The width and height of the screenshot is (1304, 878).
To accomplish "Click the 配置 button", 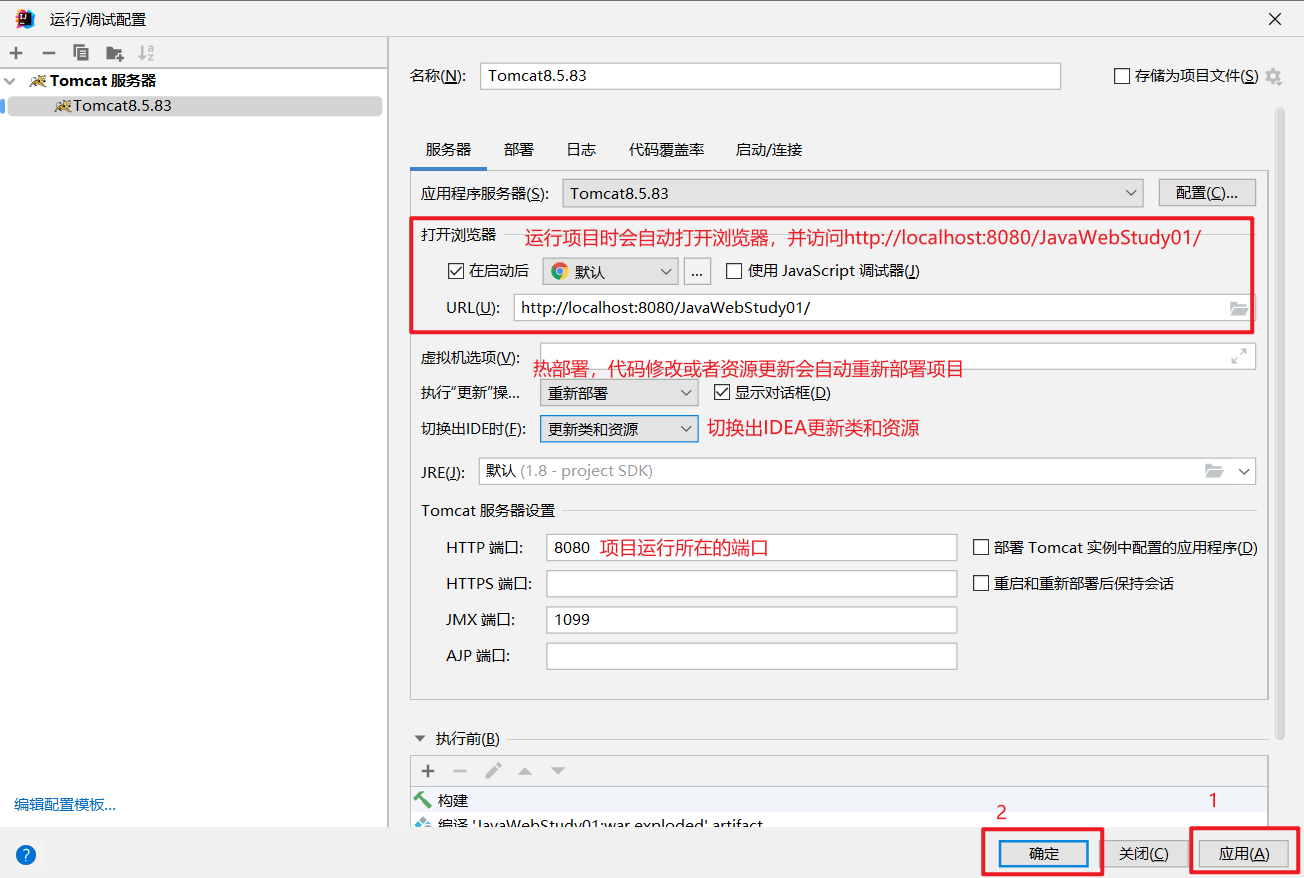I will [1207, 193].
